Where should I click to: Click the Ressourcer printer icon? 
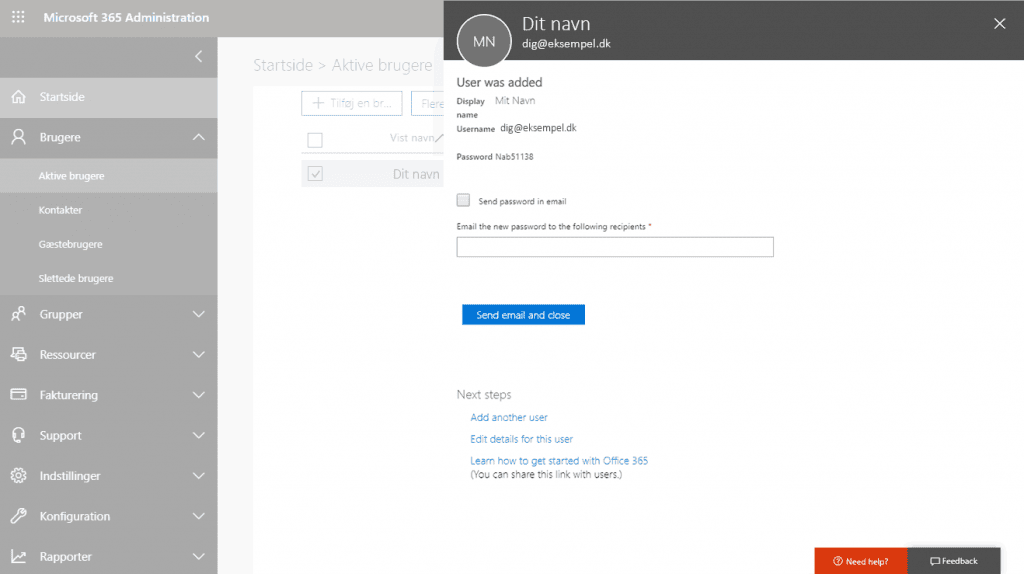point(18,355)
